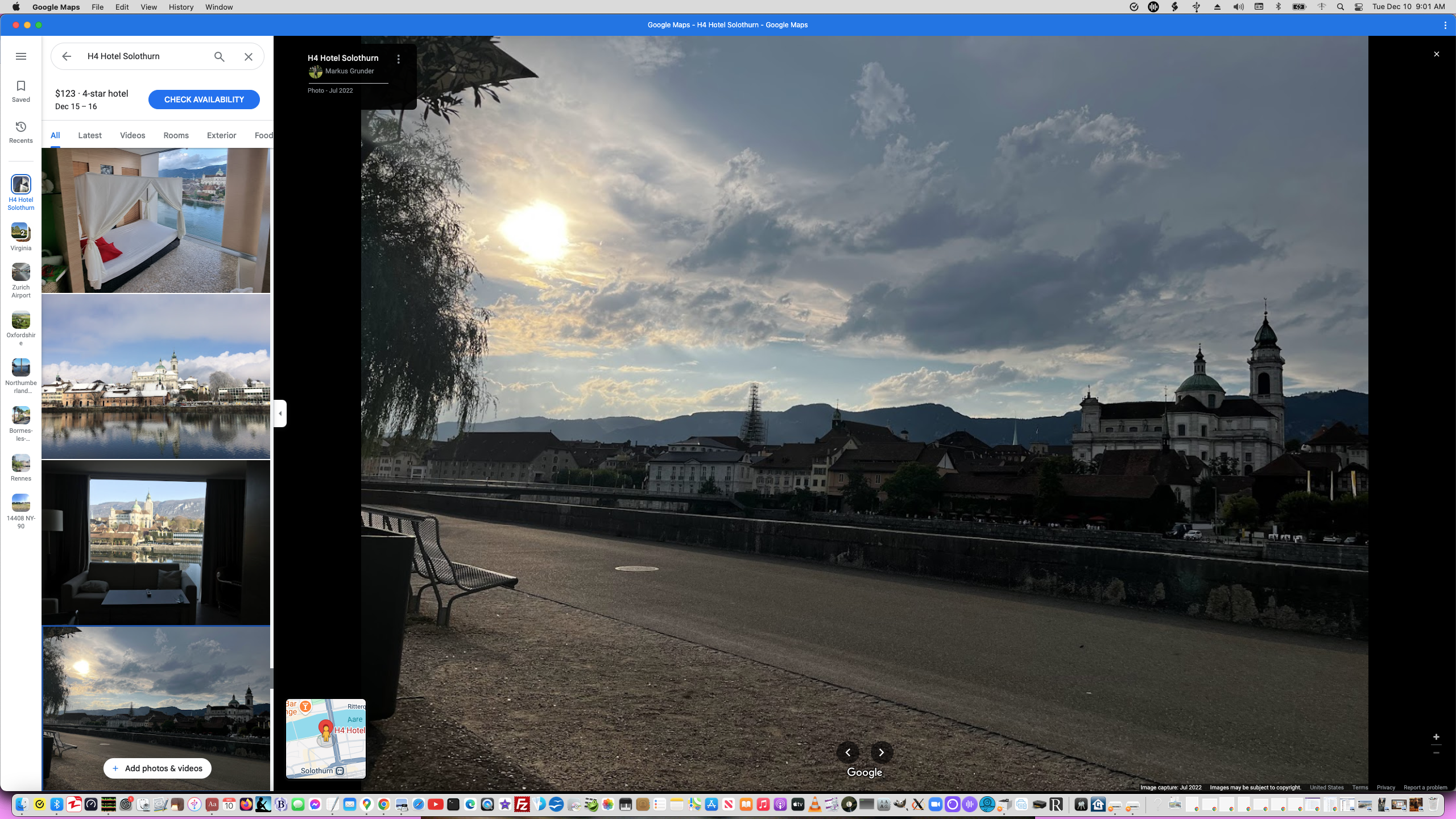Switch to the Rooms tab
1456x819 pixels.
pos(176,135)
